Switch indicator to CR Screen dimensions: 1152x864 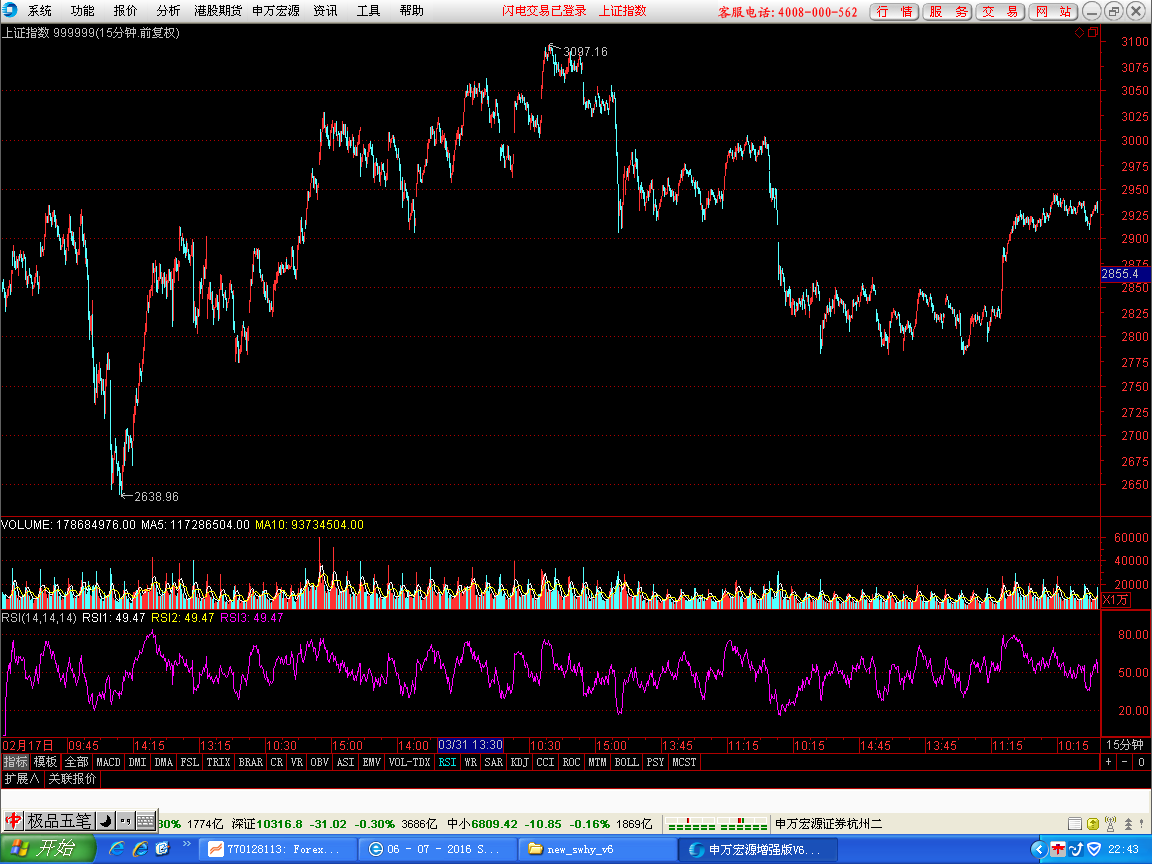coord(276,762)
